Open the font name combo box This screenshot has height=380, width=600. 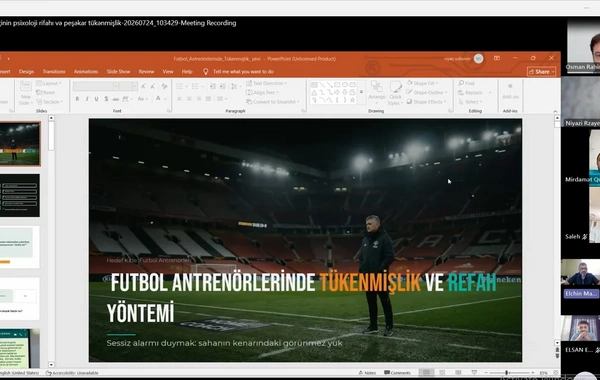point(96,86)
